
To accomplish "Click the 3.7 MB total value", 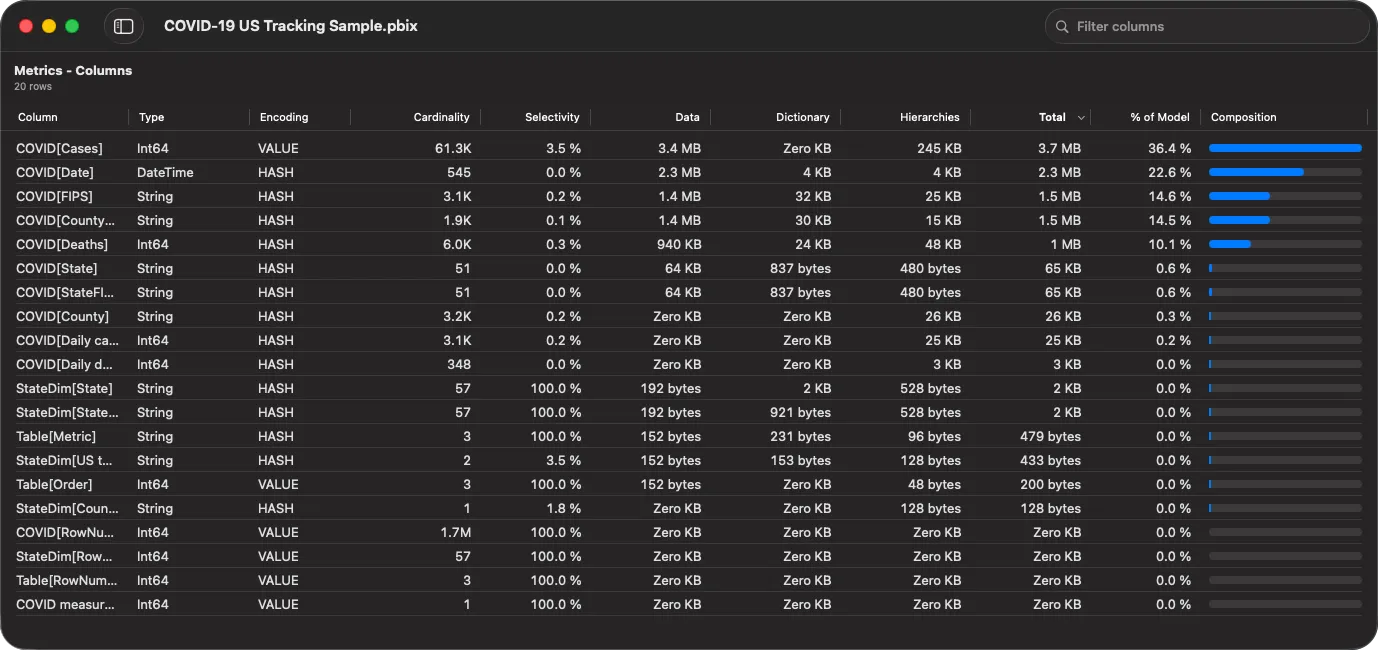I will coord(1058,148).
